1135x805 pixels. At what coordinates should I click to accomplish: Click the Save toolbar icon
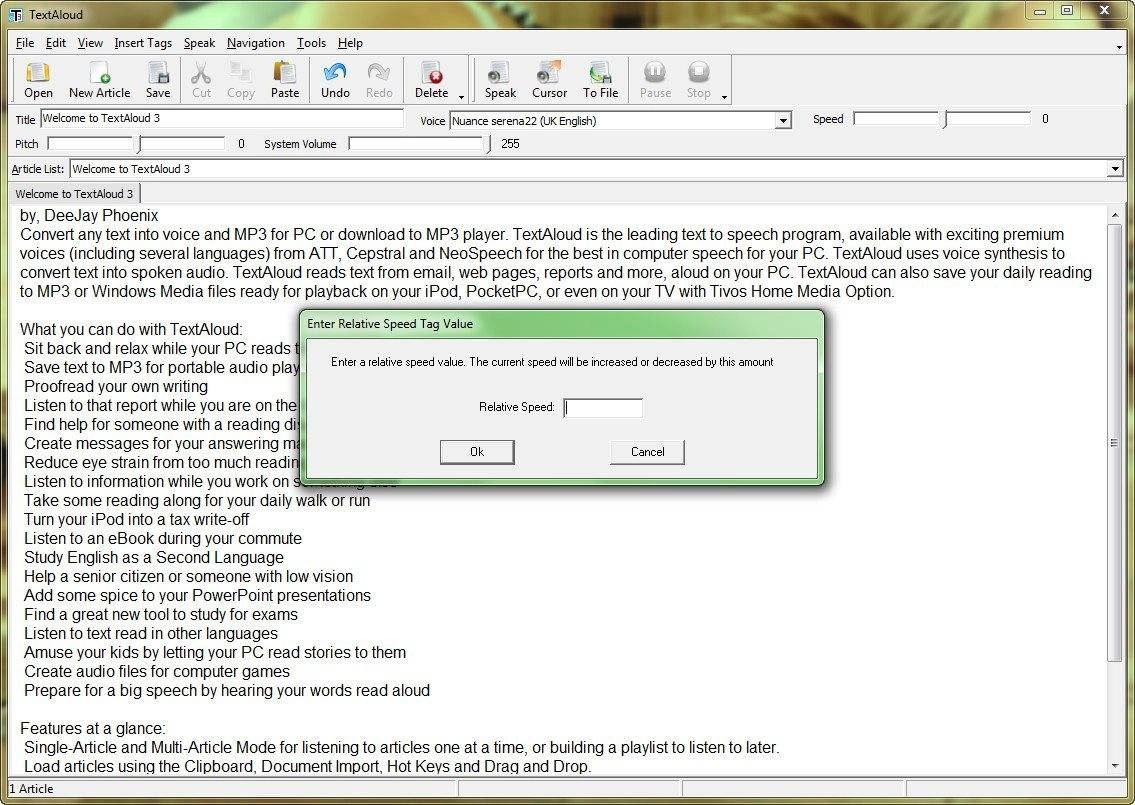point(158,80)
